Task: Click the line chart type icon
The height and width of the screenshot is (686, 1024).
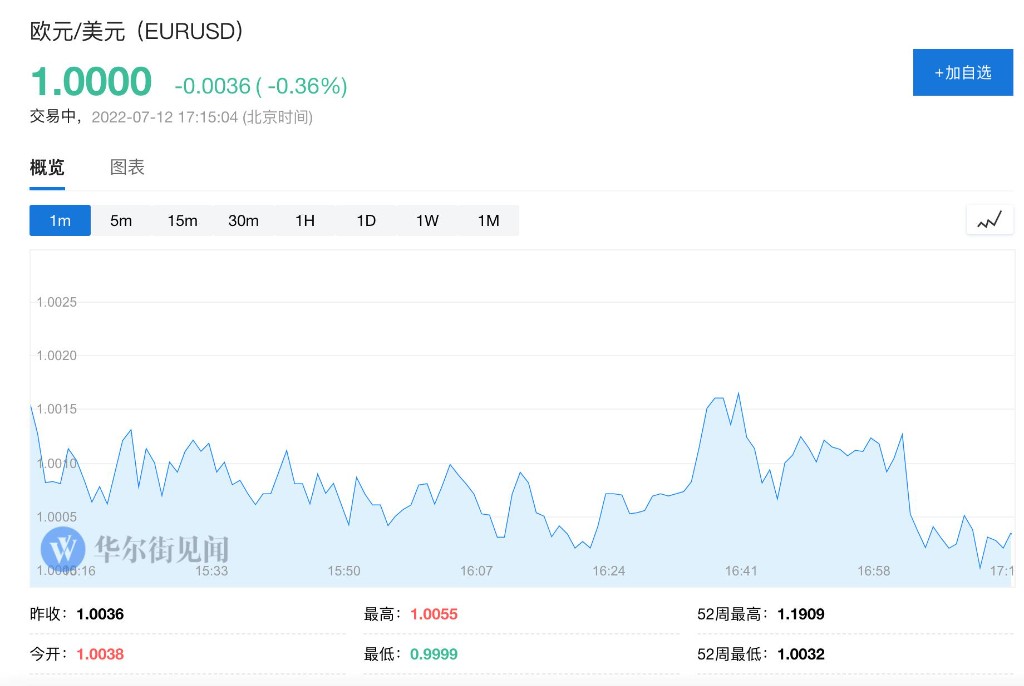Action: (989, 220)
